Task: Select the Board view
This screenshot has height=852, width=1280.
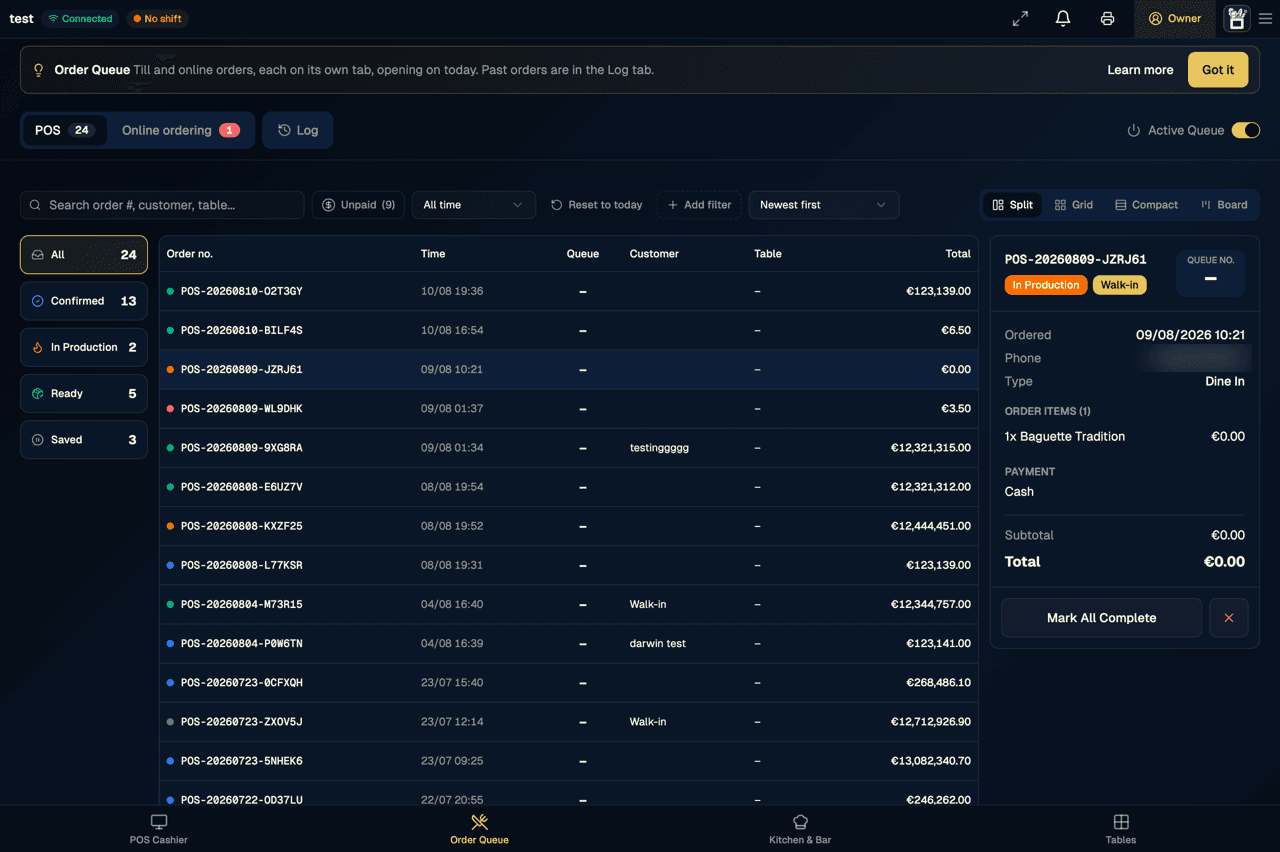Action: pos(1224,205)
